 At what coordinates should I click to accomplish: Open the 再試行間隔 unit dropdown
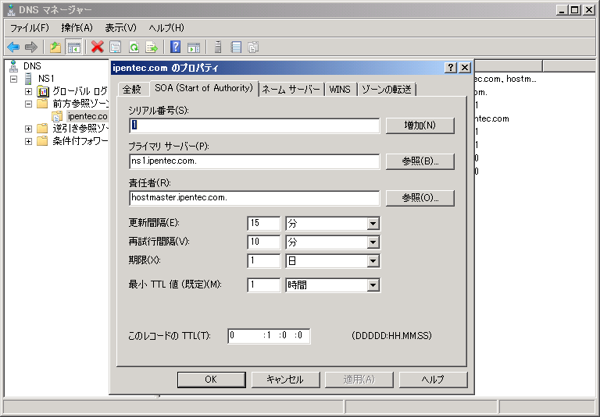click(373, 242)
